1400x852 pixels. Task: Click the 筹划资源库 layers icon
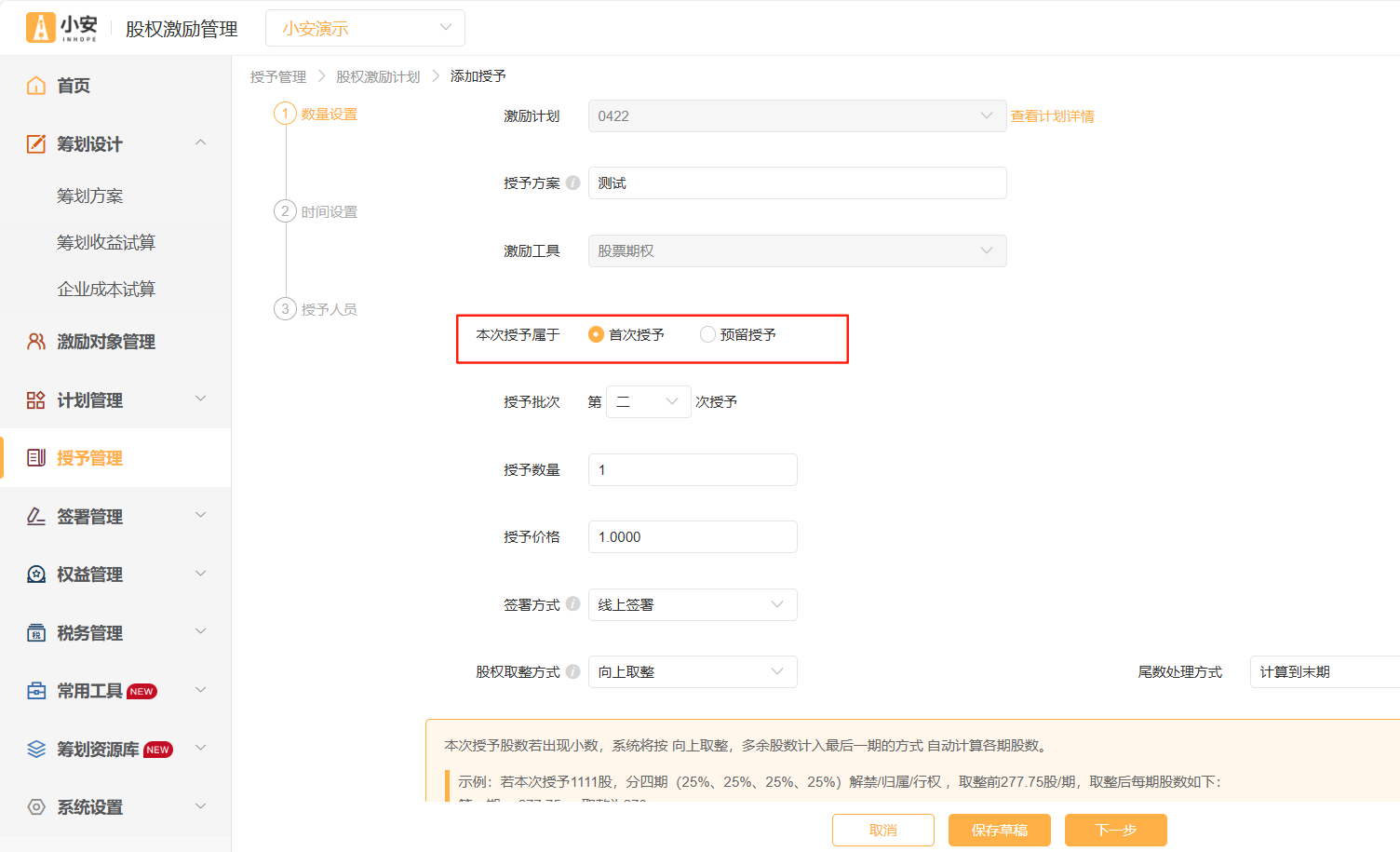point(36,750)
